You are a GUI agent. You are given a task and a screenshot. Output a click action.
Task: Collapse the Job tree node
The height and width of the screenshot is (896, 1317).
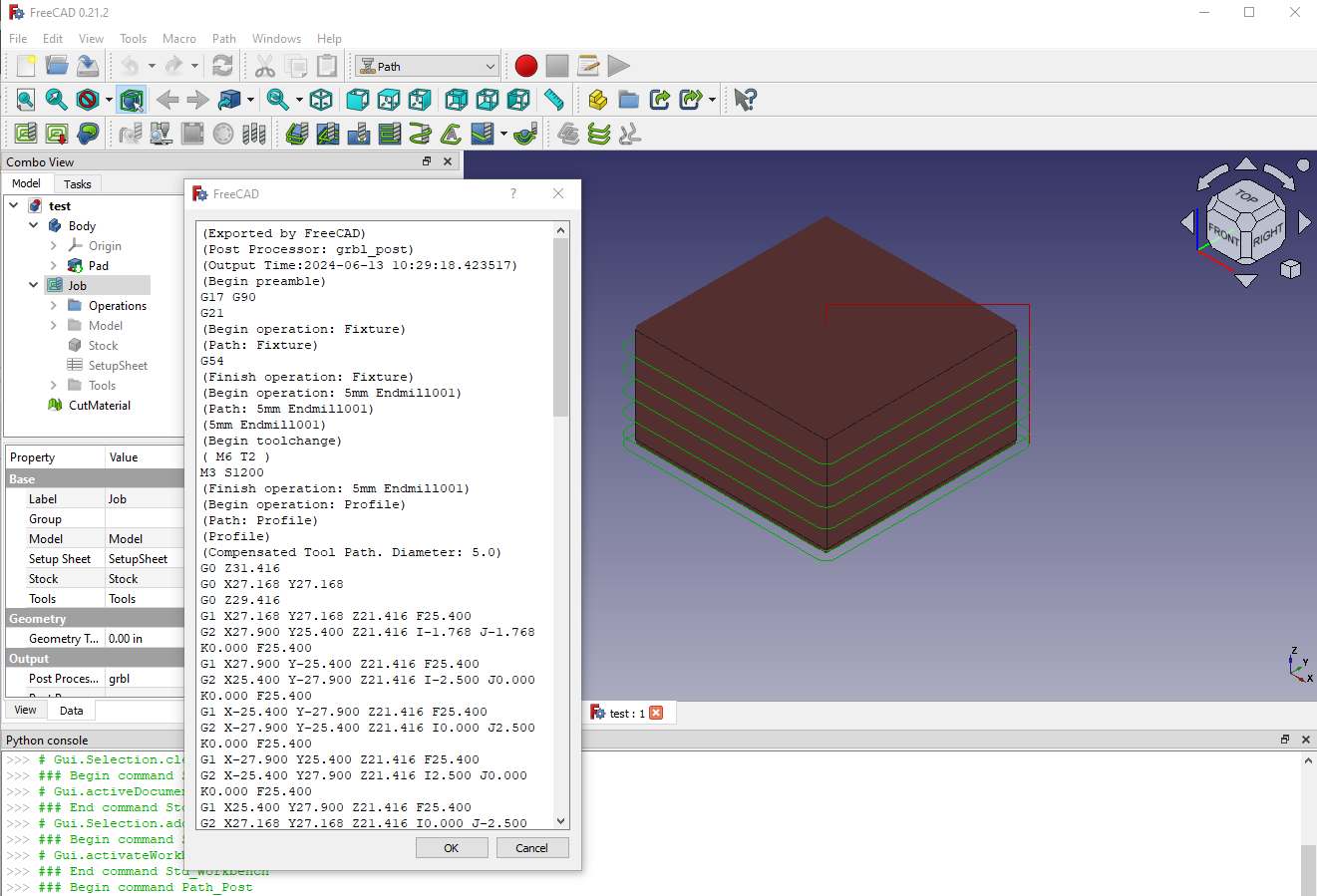click(34, 285)
